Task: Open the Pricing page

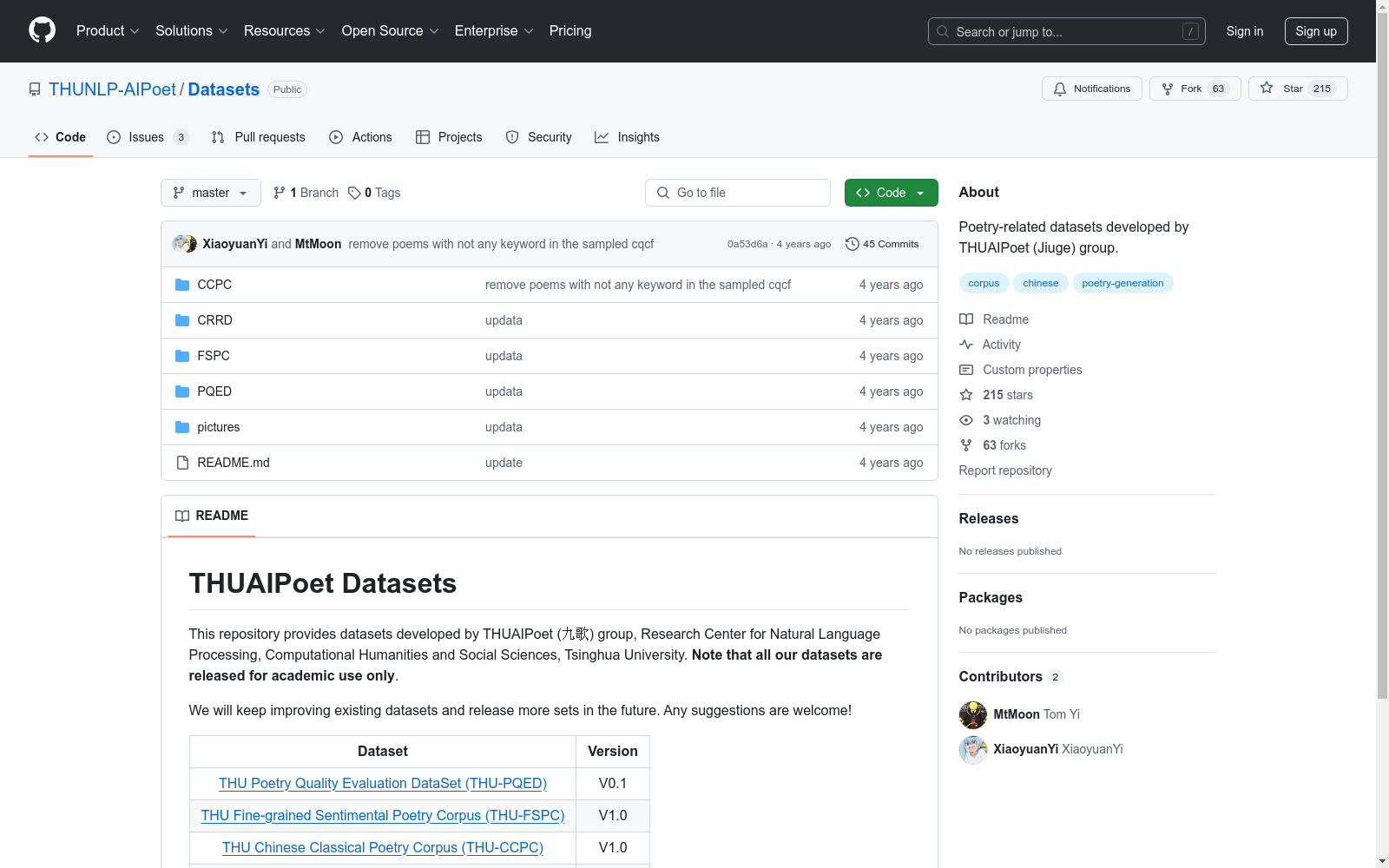Action: [x=570, y=30]
